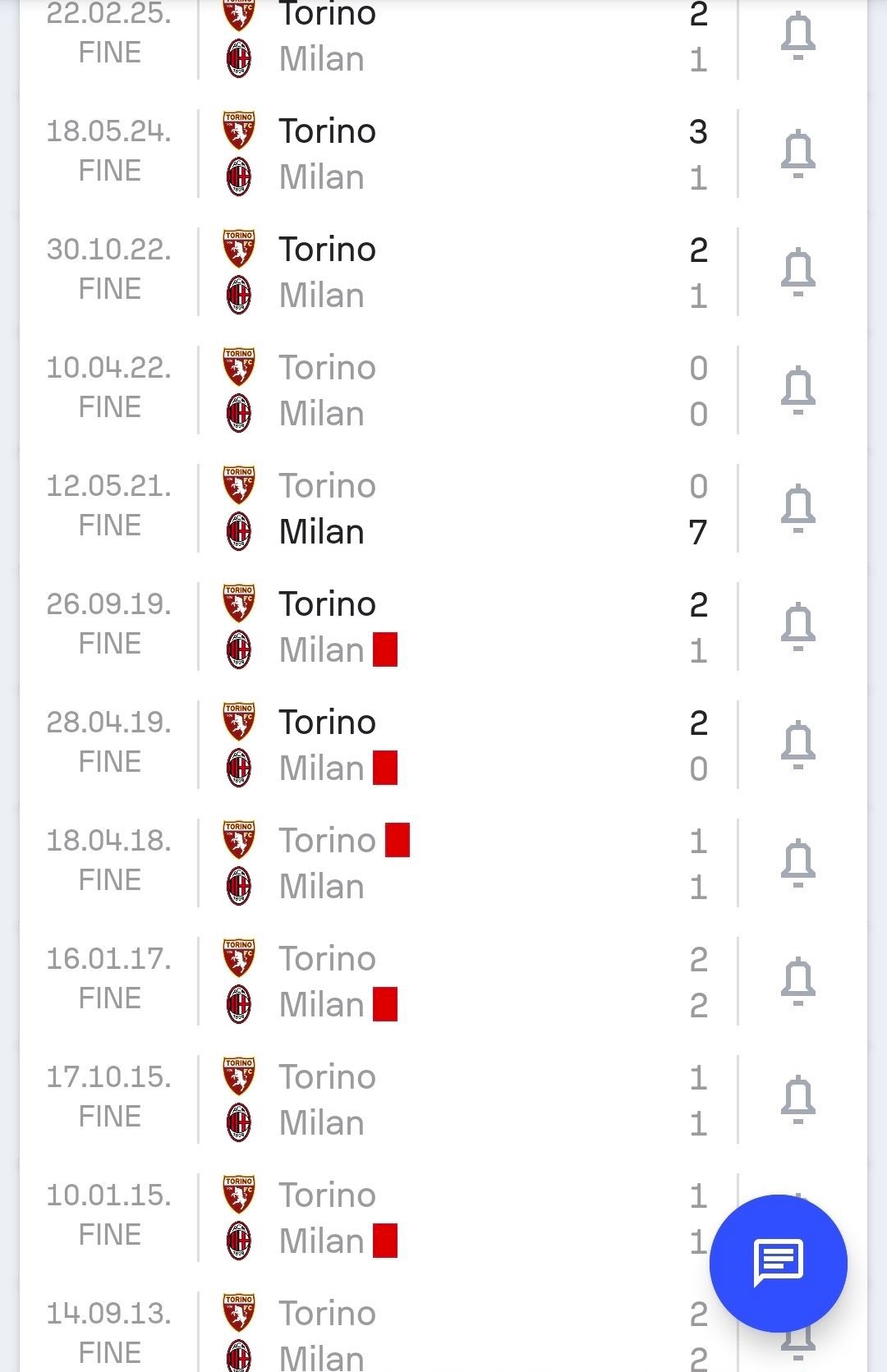Toggle notification bell for 12.05.21 match
Image resolution: width=887 pixels, height=1372 pixels.
(797, 508)
